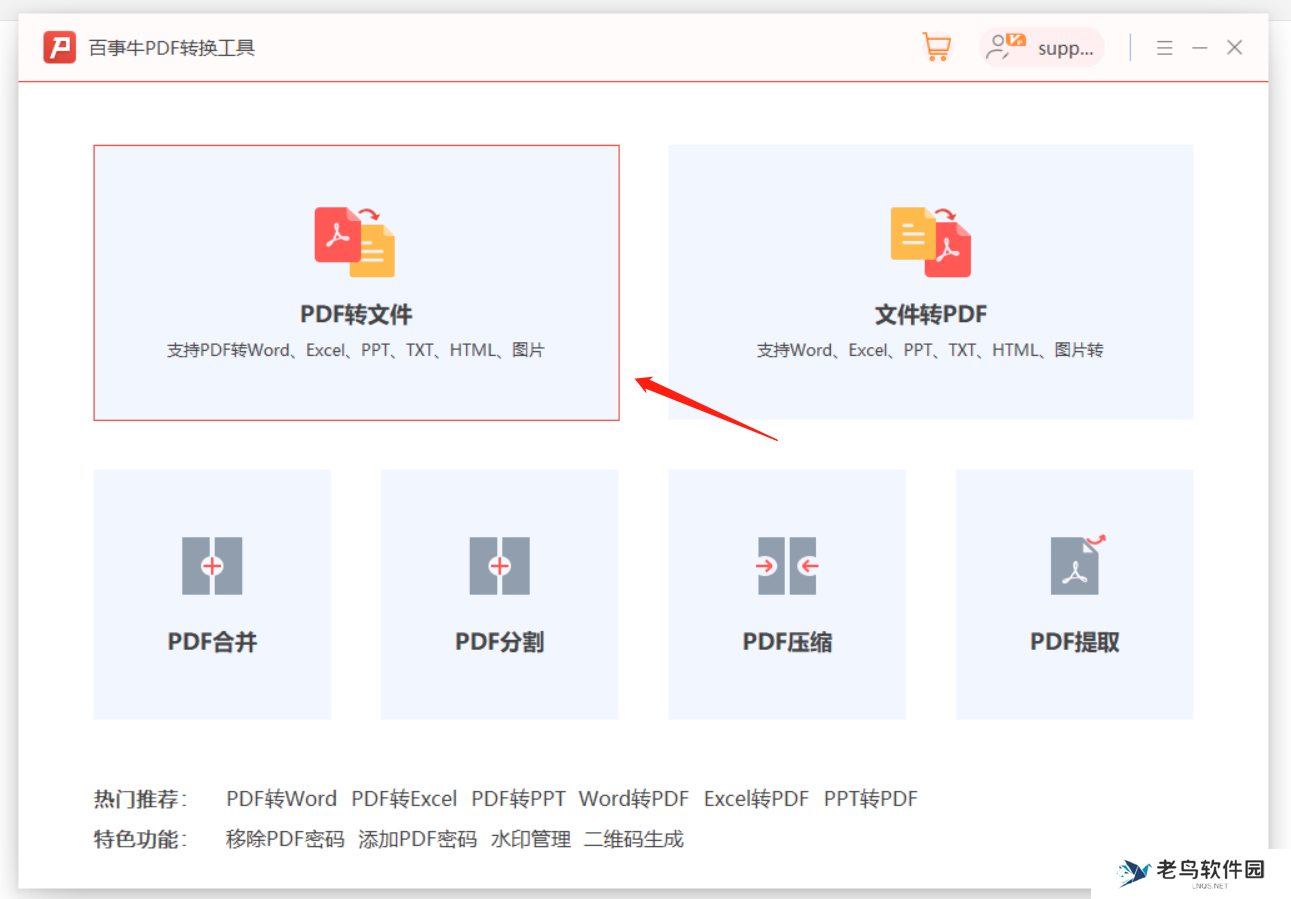1291x899 pixels.
Task: Open the PDF提取 extraction tool
Action: pos(1074,594)
